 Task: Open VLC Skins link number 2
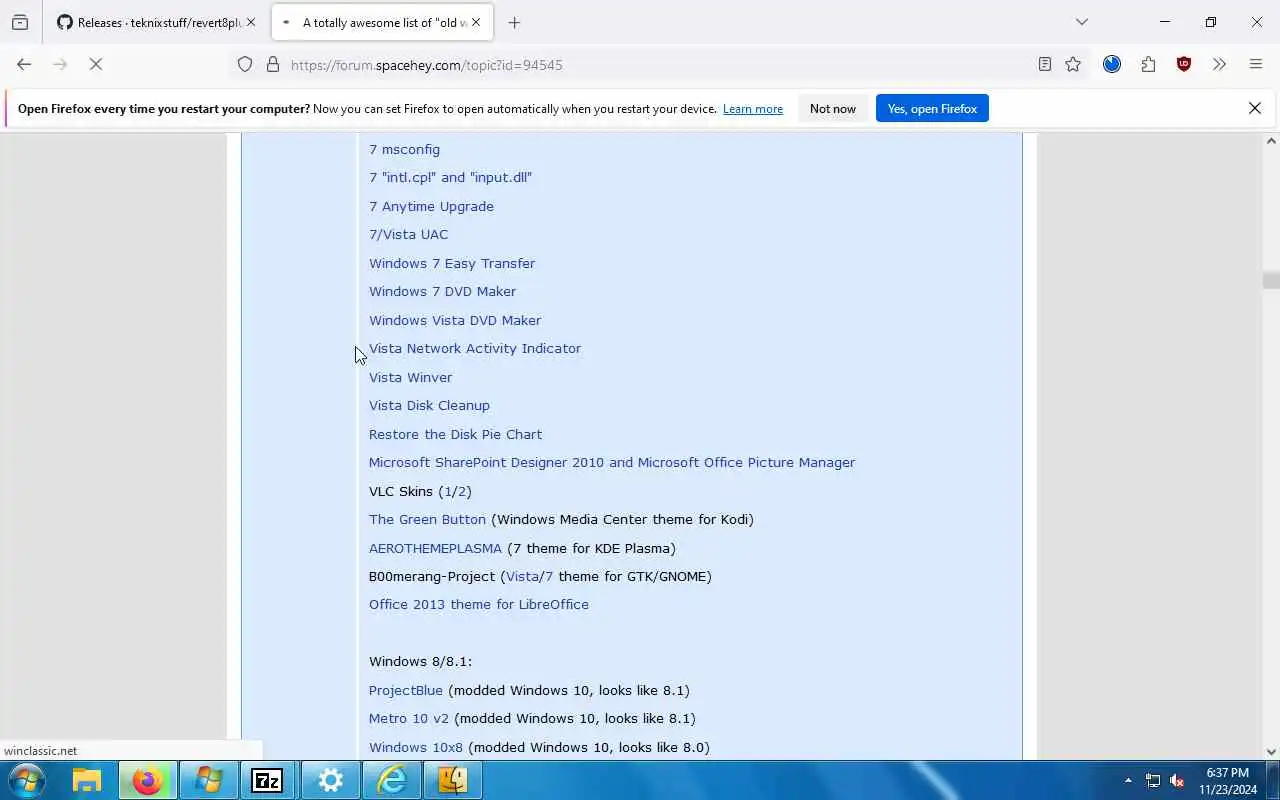(x=461, y=491)
